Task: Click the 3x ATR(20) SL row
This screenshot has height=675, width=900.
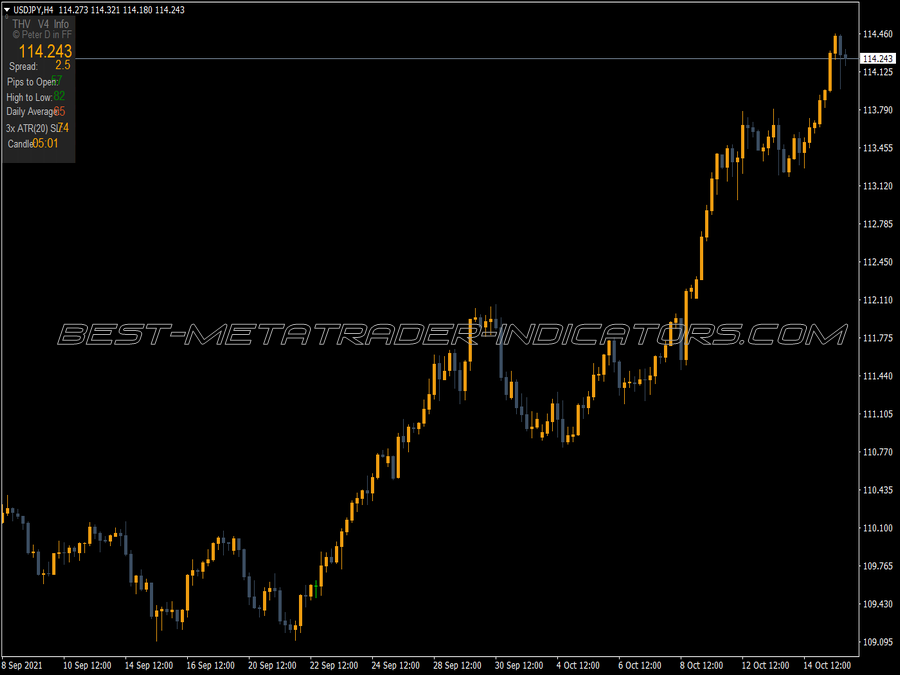Action: tap(37, 128)
